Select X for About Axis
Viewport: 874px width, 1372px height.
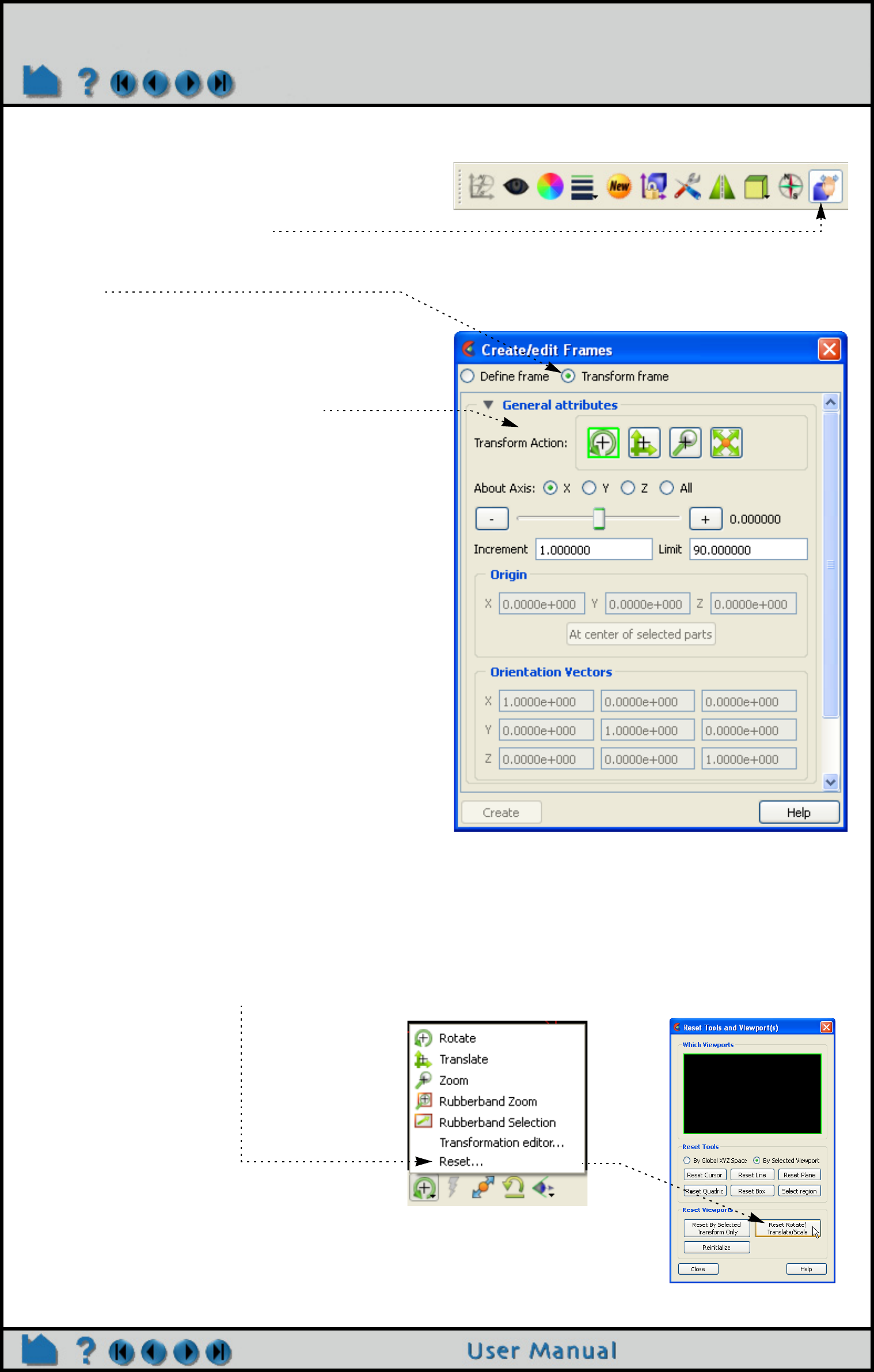[550, 488]
